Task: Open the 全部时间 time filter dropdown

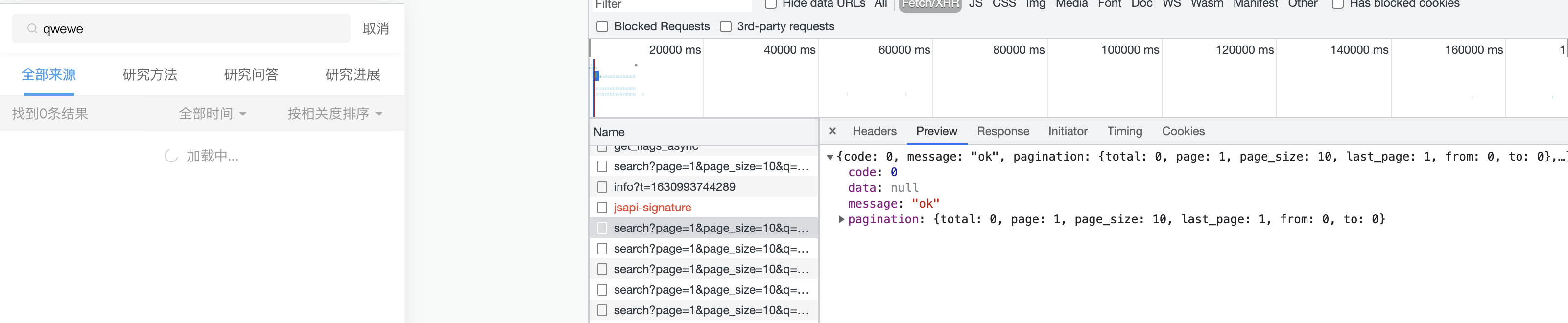Action: 213,114
